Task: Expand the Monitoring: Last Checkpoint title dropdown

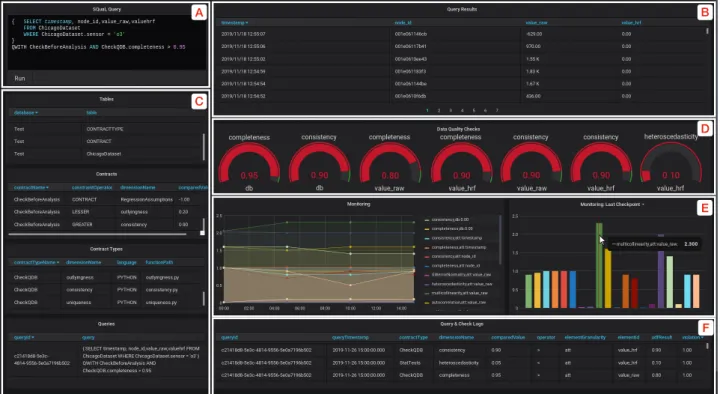Action: coord(612,204)
